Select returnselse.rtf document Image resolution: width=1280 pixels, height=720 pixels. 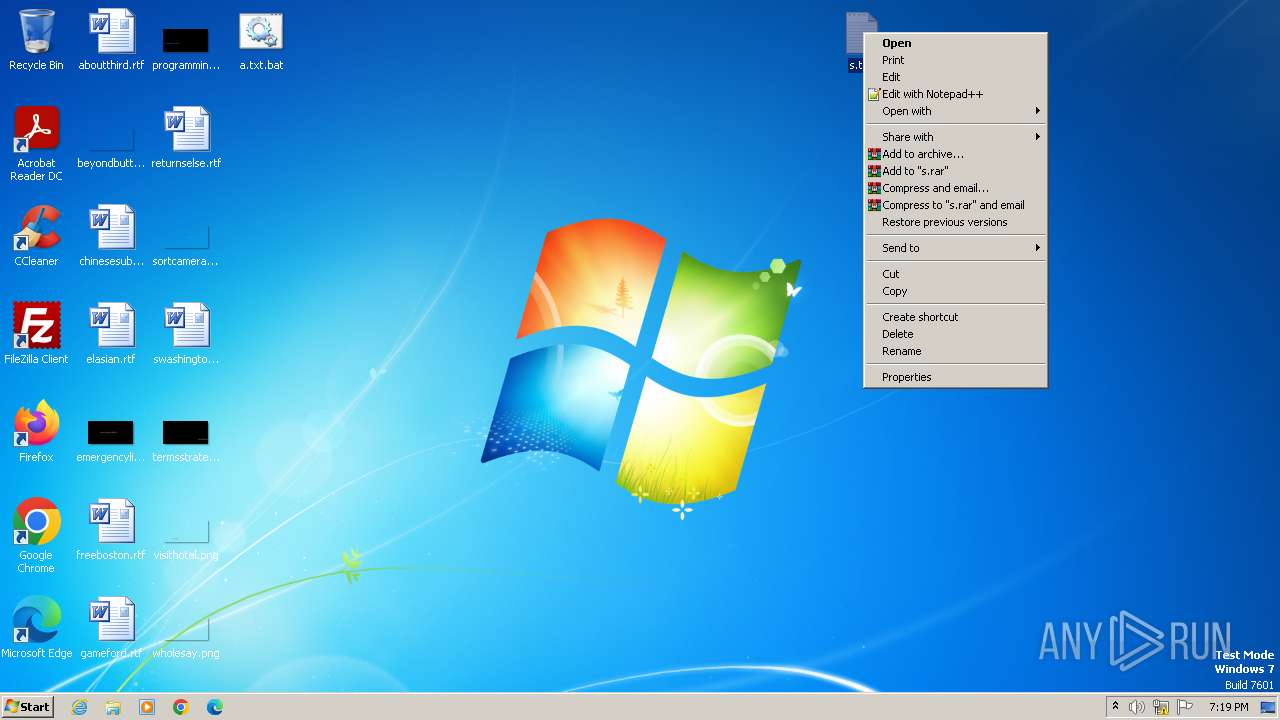point(186,138)
